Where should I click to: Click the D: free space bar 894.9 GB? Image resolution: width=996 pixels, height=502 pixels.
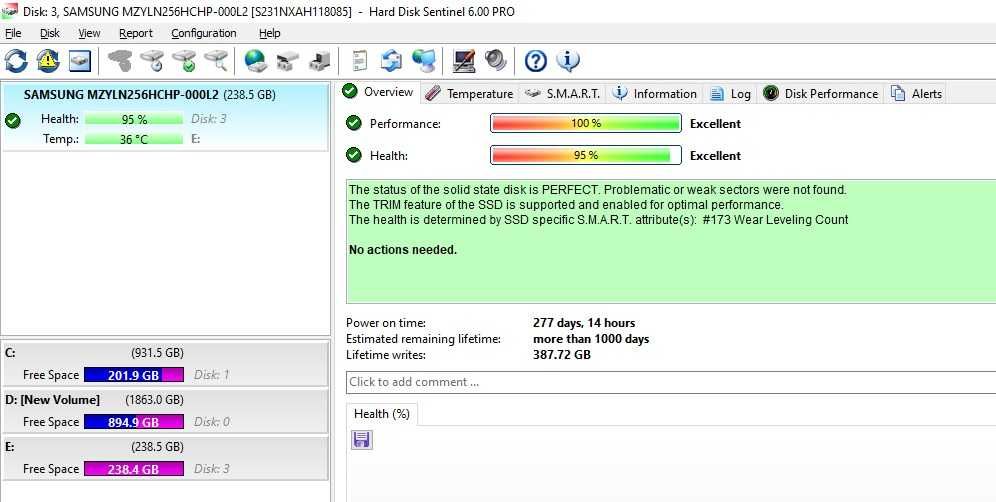pyautogui.click(x=134, y=422)
